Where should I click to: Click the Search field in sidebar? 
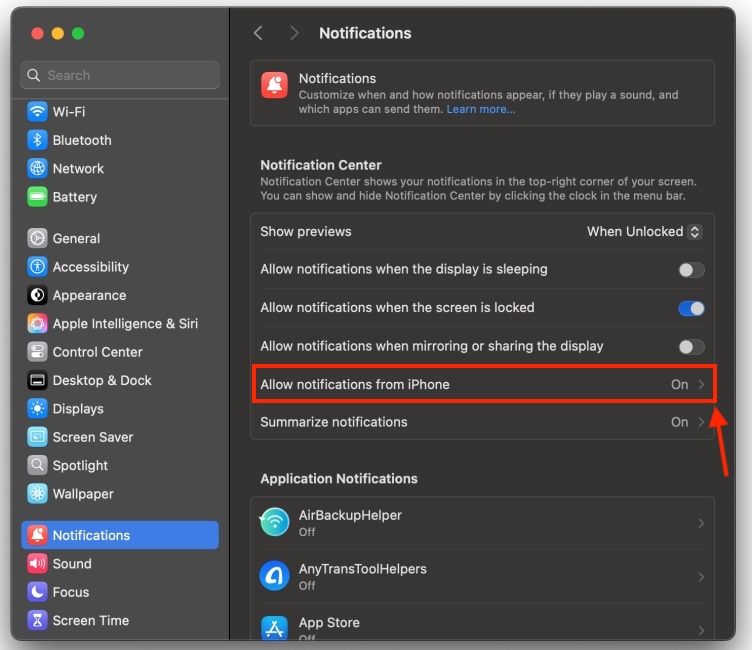pos(120,75)
